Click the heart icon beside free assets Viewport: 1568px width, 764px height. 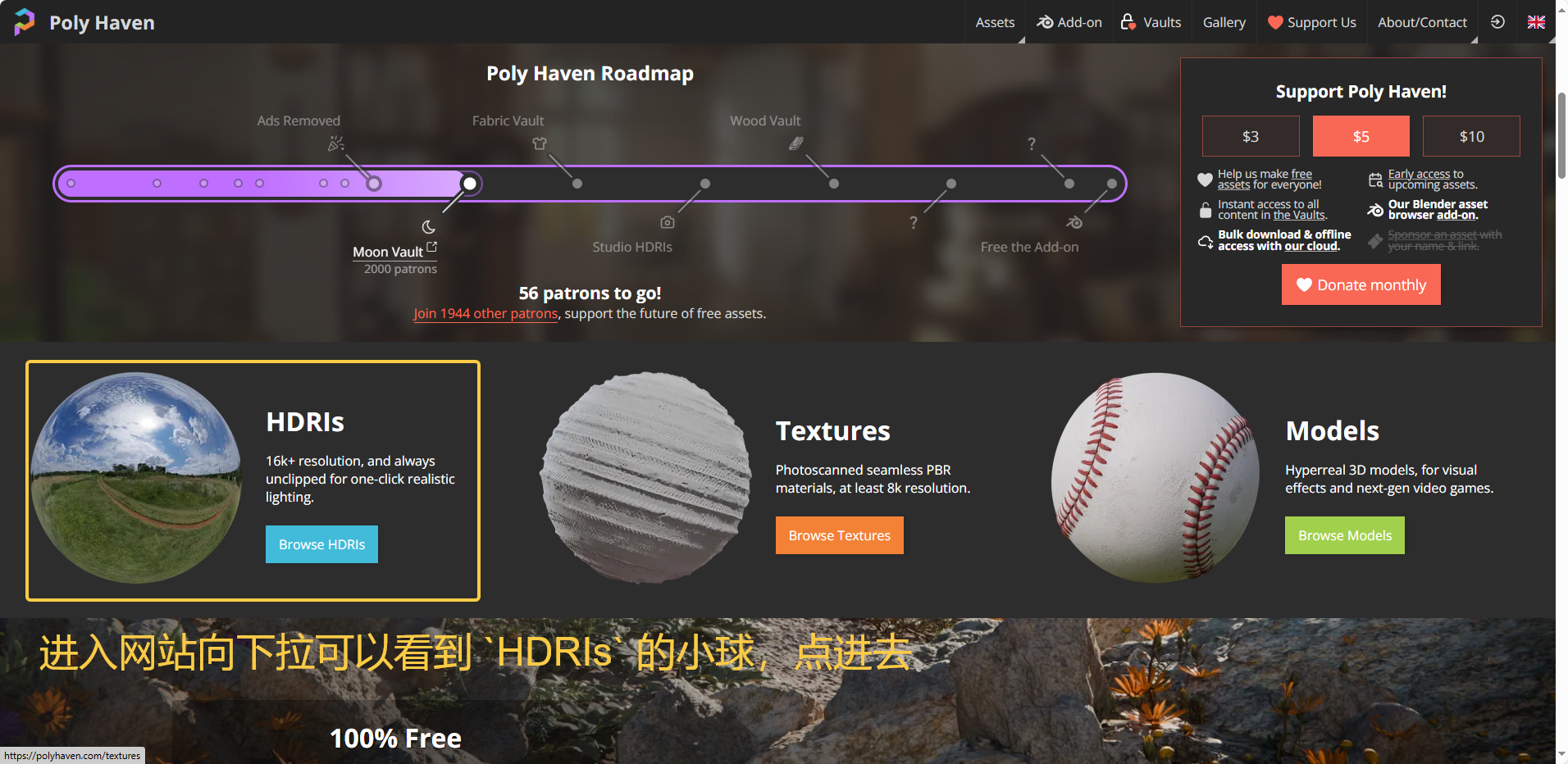pos(1205,180)
